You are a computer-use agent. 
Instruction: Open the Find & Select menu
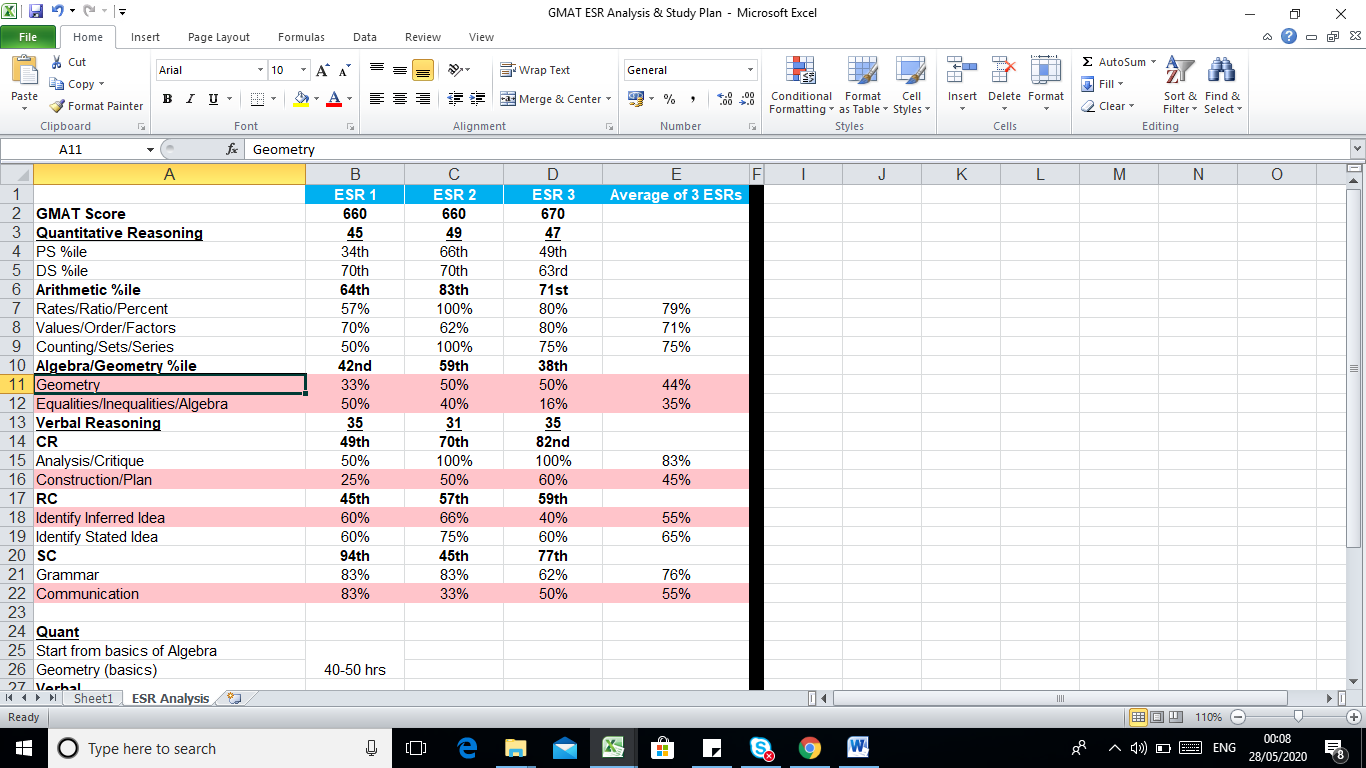[1223, 85]
